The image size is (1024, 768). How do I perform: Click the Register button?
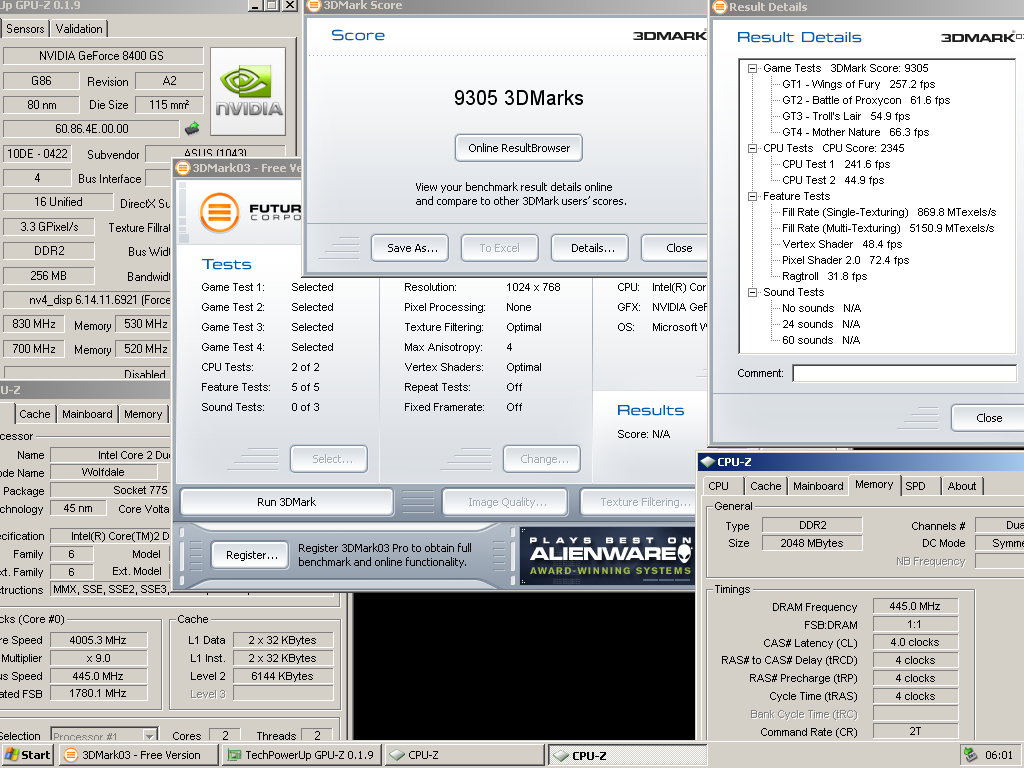click(251, 555)
